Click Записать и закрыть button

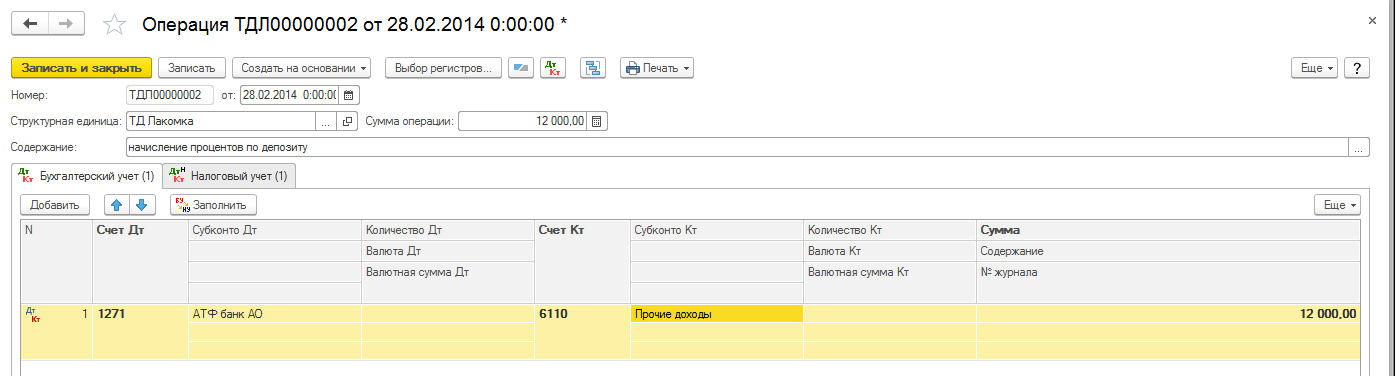pos(81,68)
